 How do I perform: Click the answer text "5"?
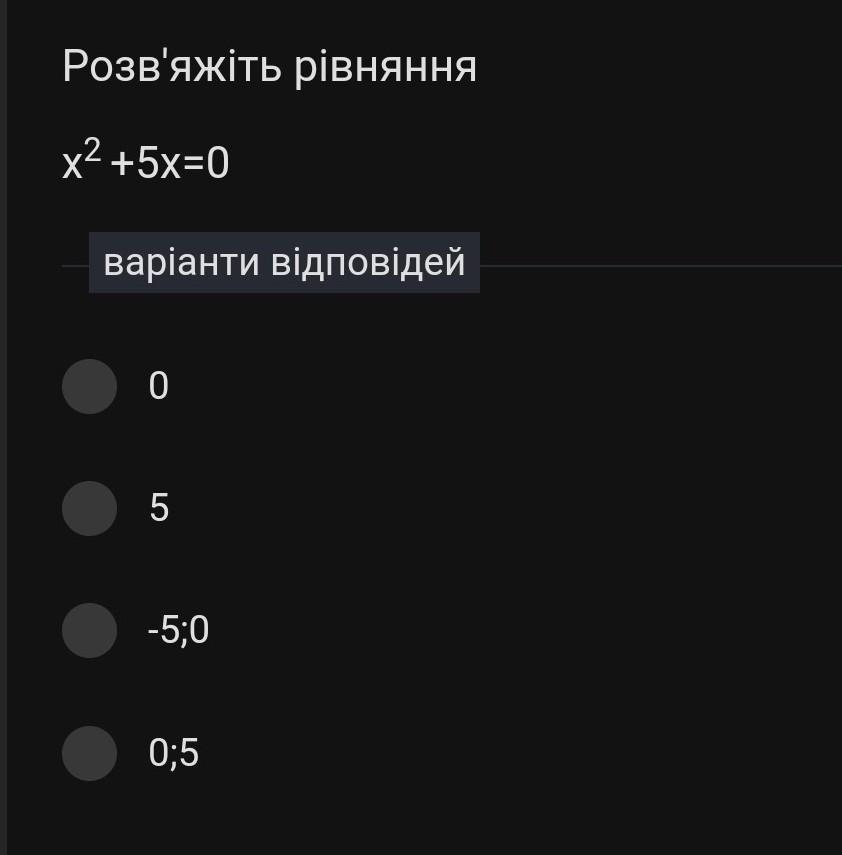(x=159, y=508)
